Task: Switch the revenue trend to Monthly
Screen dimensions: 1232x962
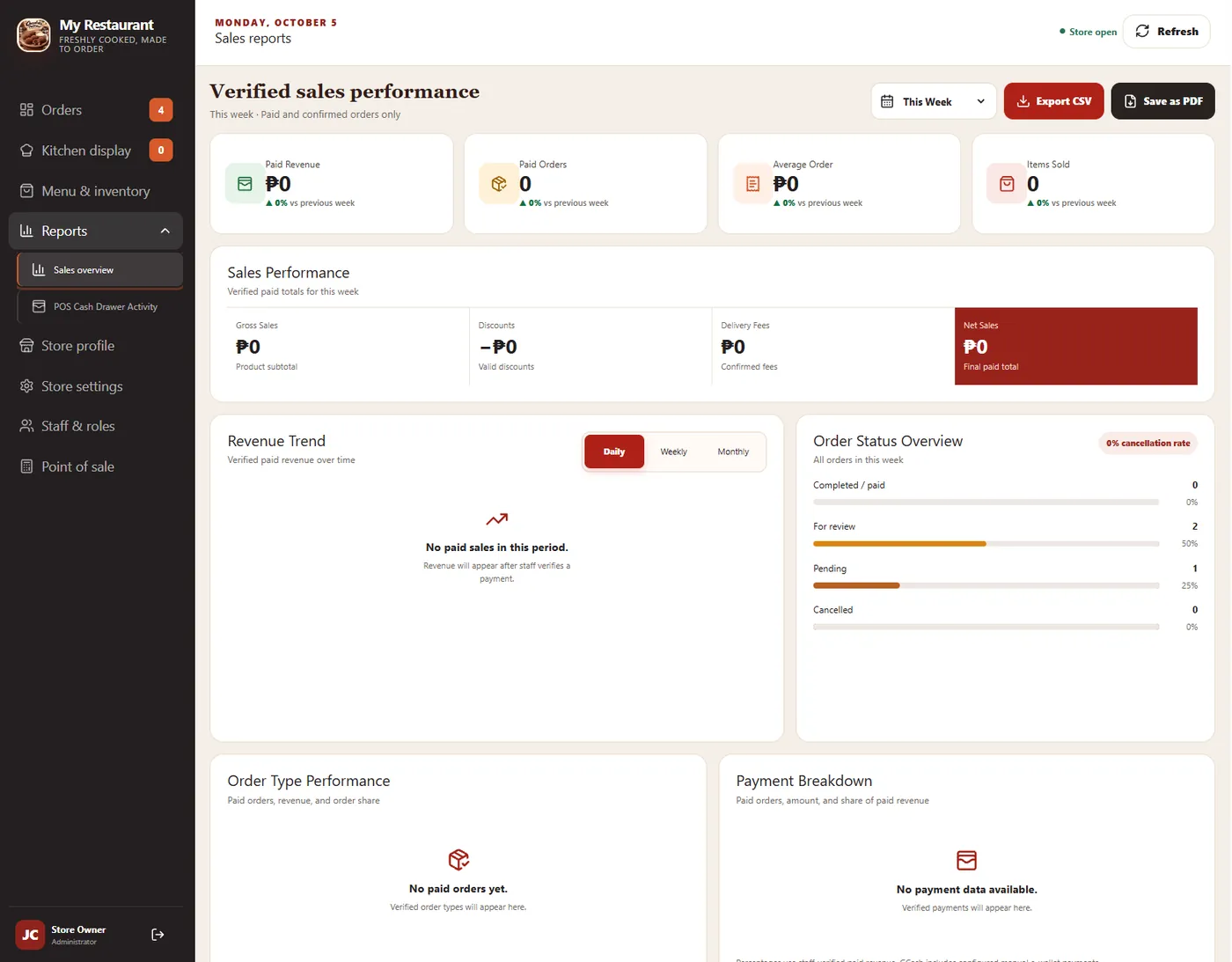Action: (x=733, y=452)
